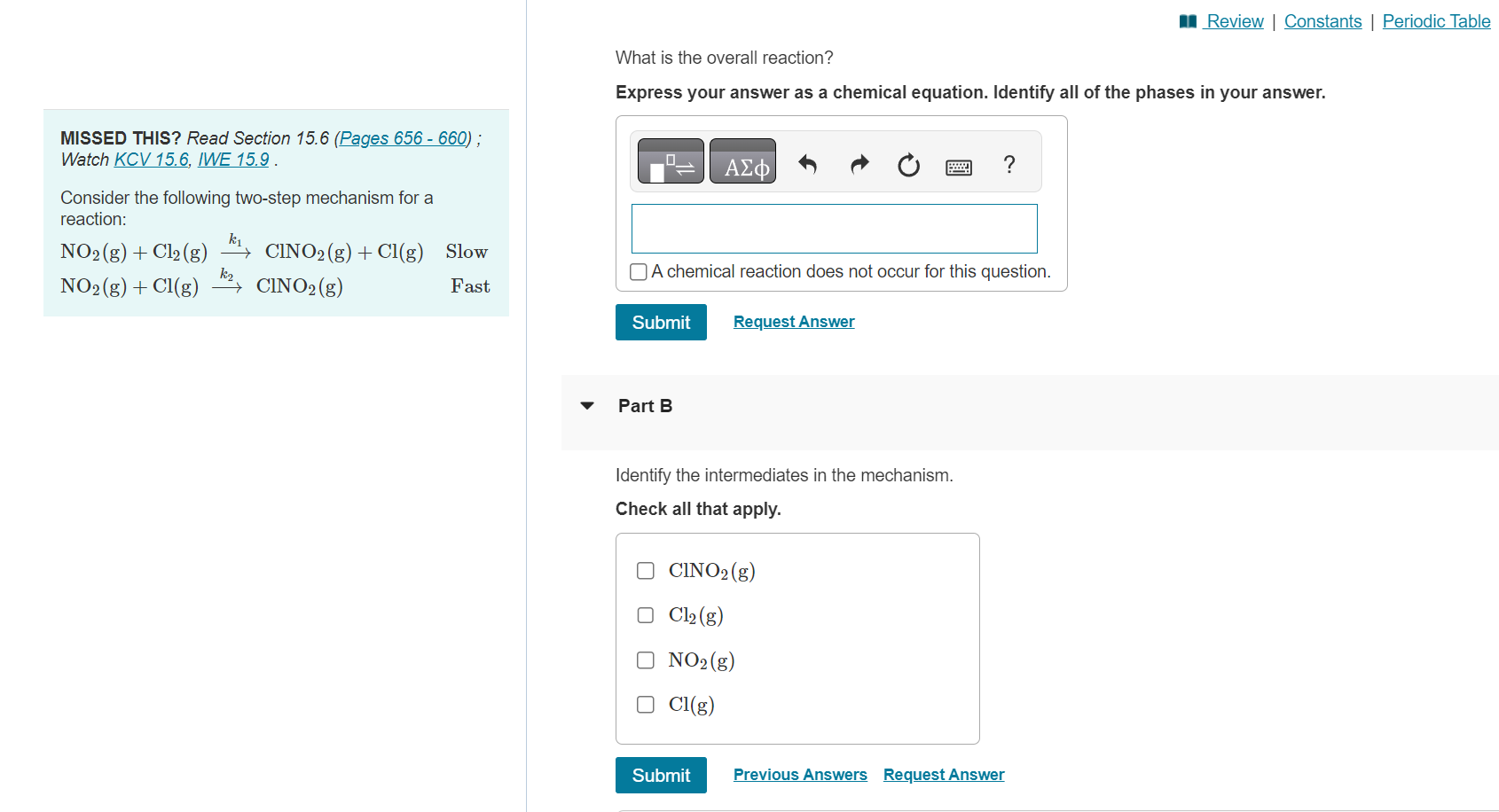Submit the overall reaction answer
Image resolution: width=1499 pixels, height=812 pixels.
point(661,322)
